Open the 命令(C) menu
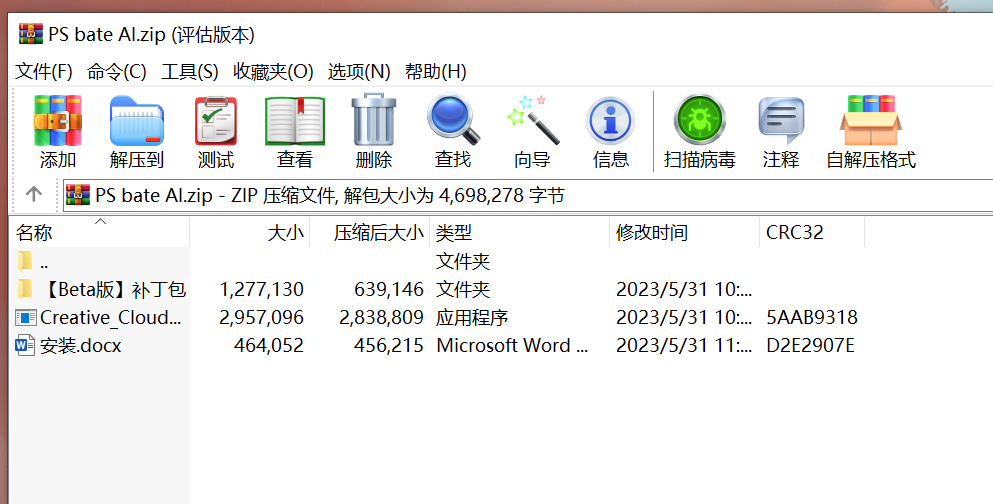This screenshot has height=504, width=993. click(117, 72)
